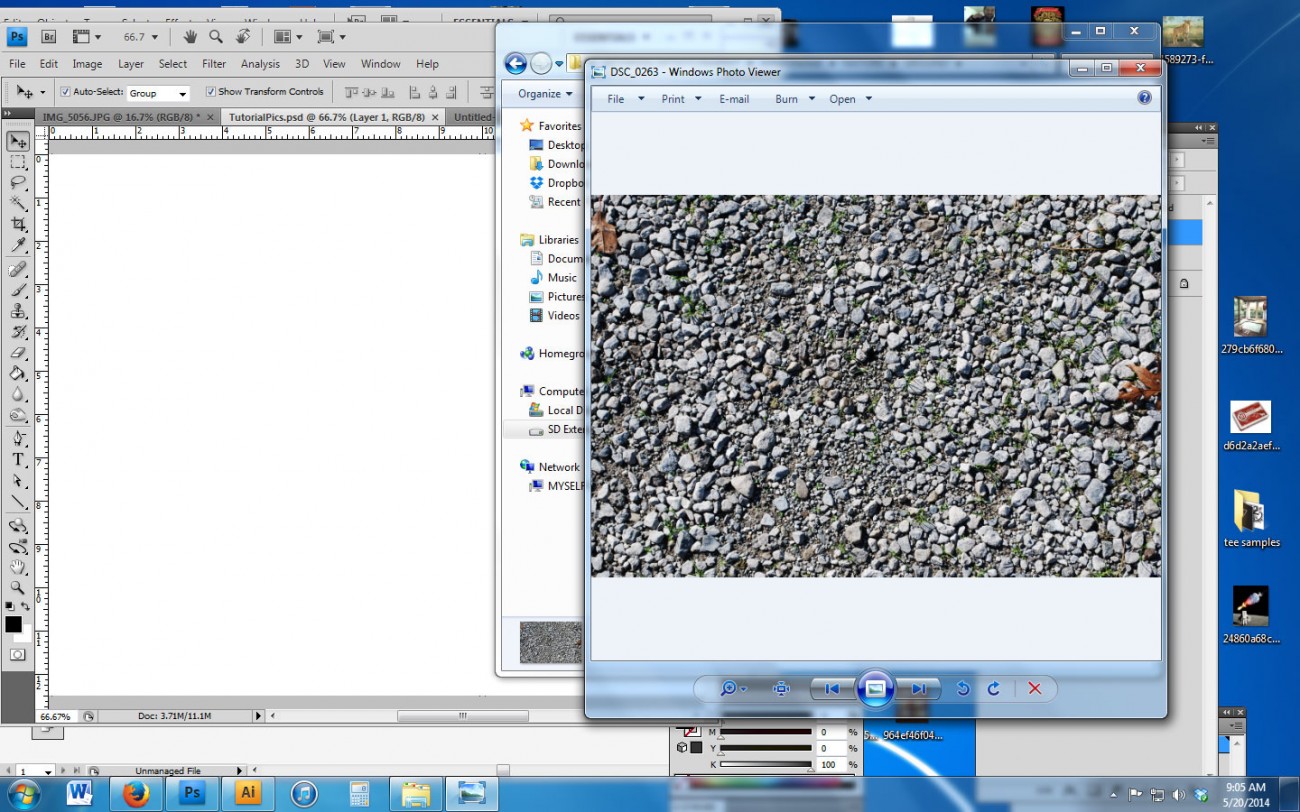Delete the photo with the red X

pyautogui.click(x=1035, y=689)
